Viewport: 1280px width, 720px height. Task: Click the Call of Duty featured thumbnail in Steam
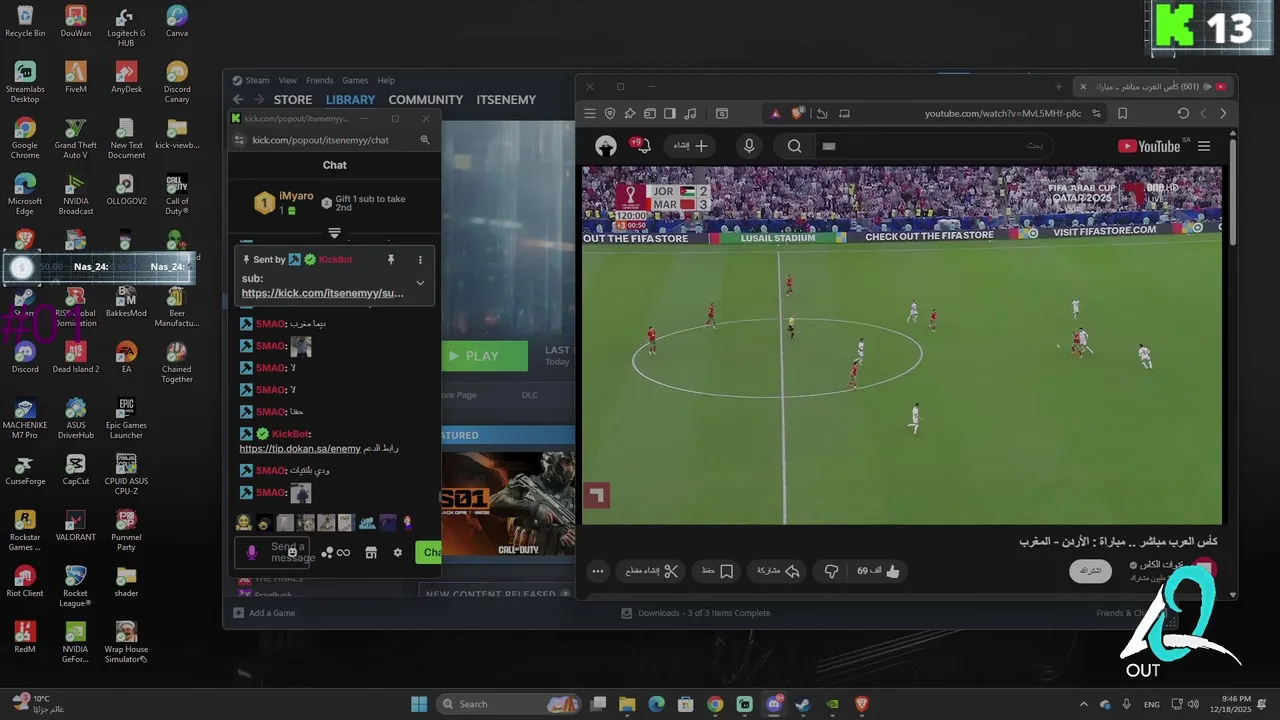point(508,503)
